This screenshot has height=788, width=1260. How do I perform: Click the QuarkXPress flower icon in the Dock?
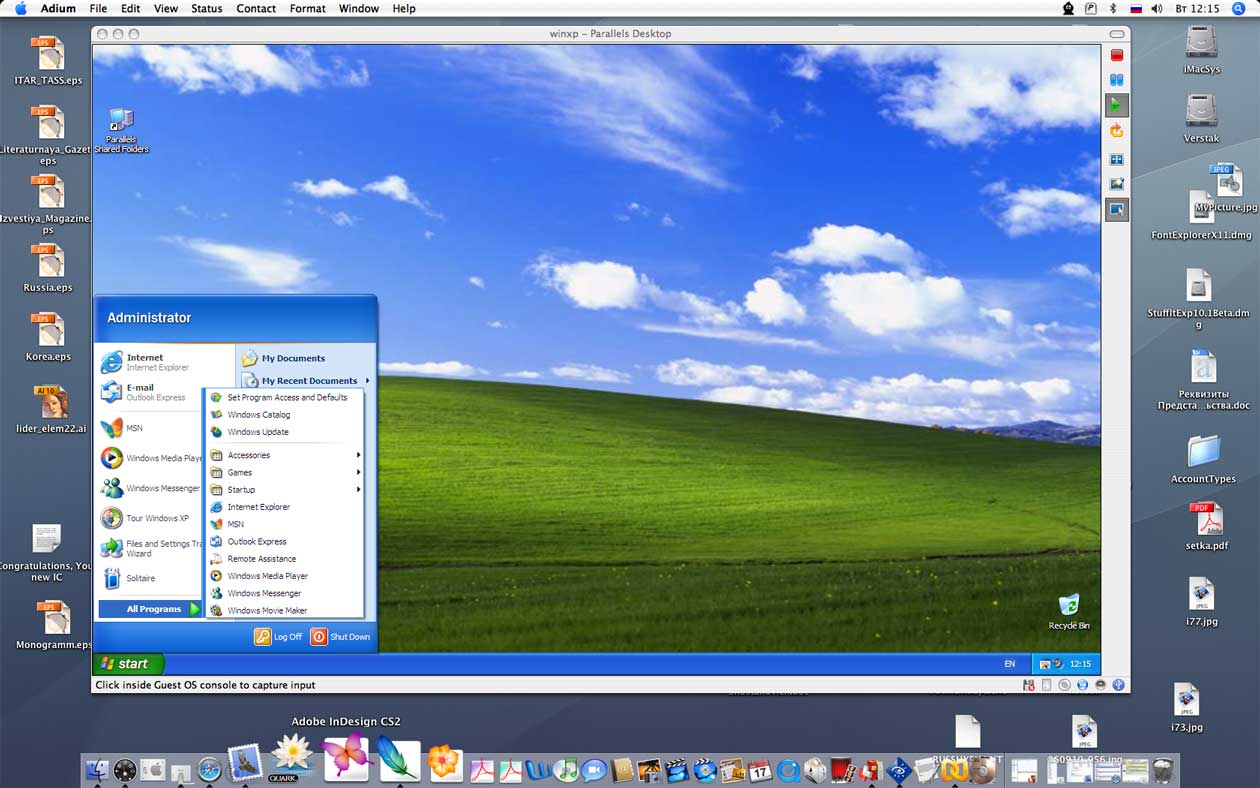[293, 757]
